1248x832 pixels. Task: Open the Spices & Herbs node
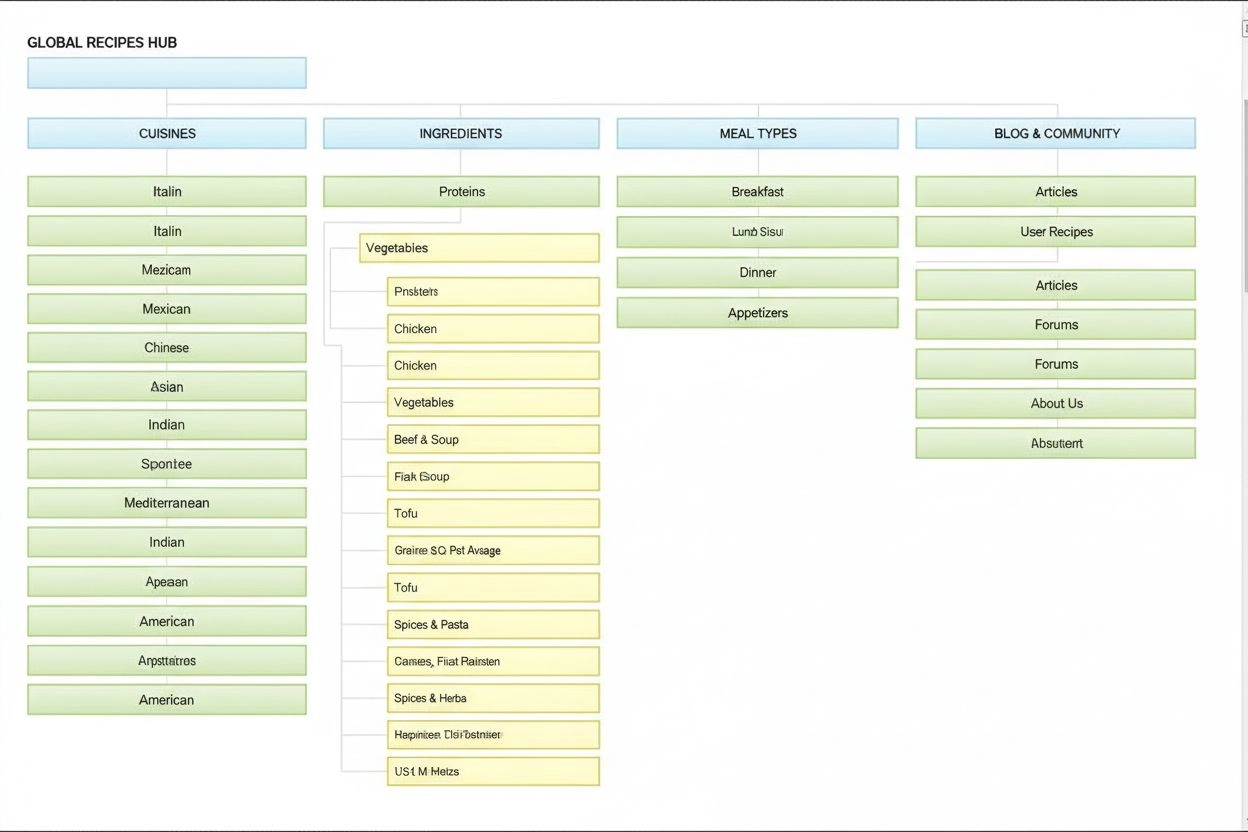492,698
